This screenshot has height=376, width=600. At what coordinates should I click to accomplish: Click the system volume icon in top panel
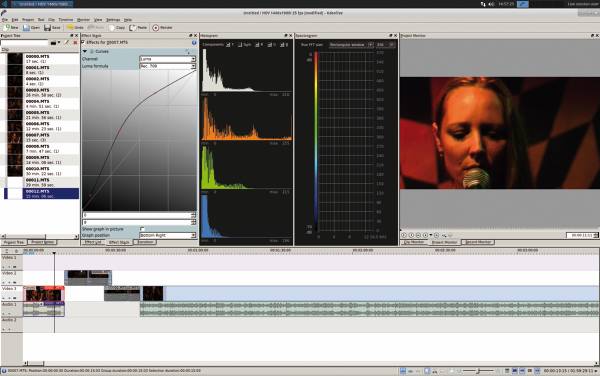(492, 4)
